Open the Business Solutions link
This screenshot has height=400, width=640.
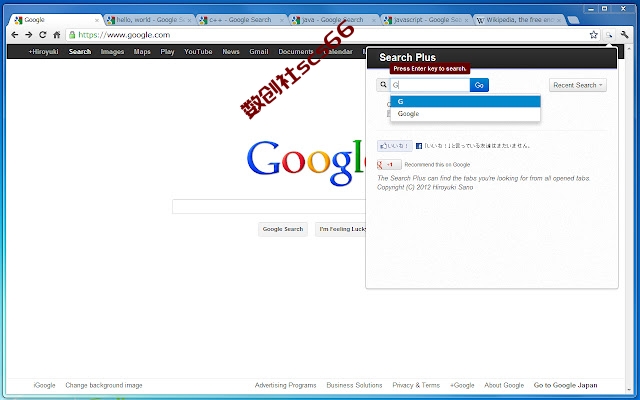[x=354, y=385]
